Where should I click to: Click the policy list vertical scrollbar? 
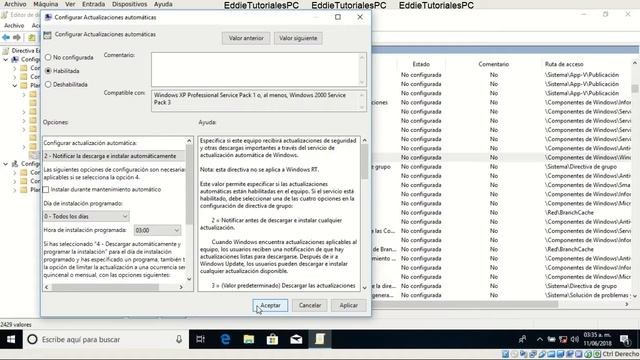[x=635, y=88]
